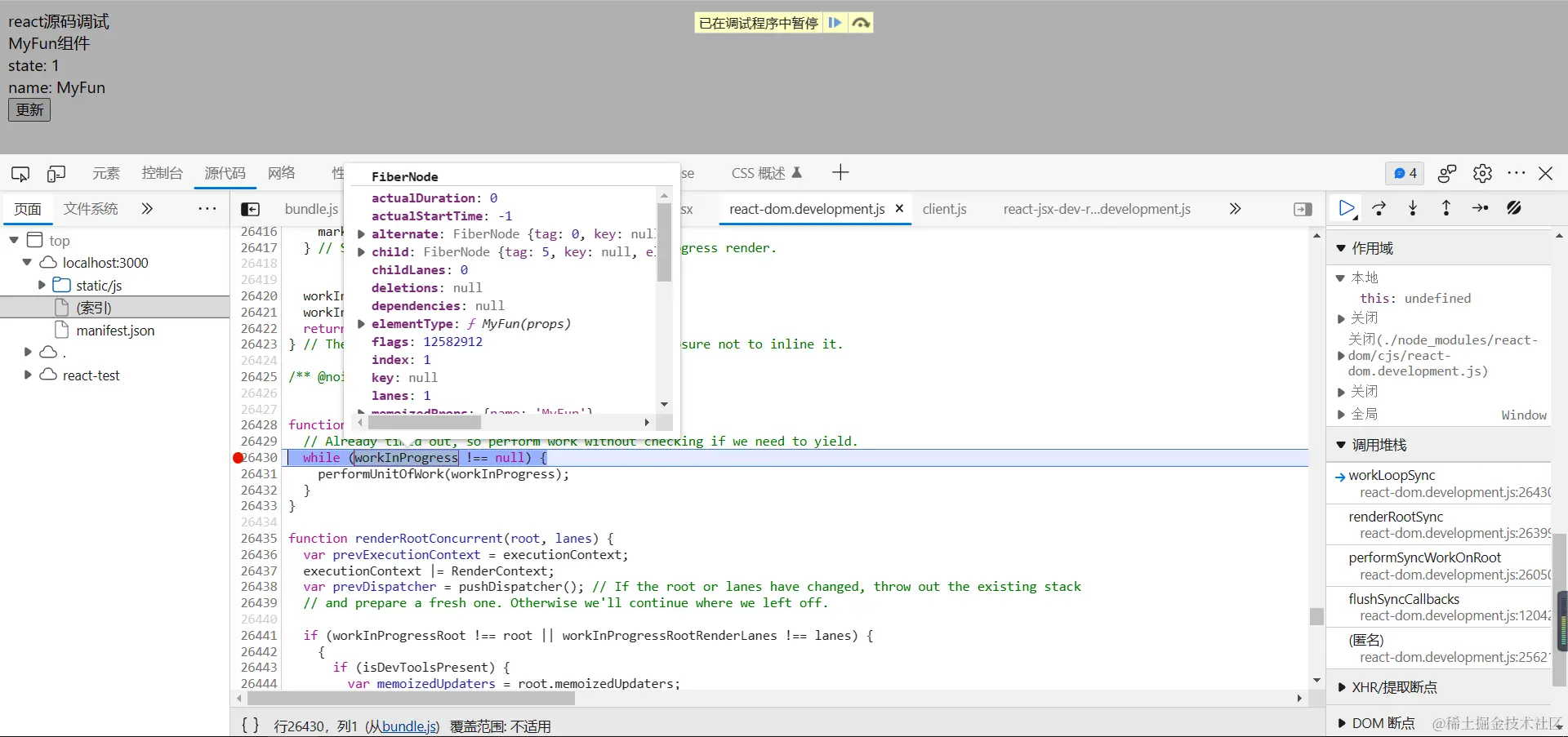Click the step over next function icon
Viewport: 1568px width, 737px height.
1379,208
